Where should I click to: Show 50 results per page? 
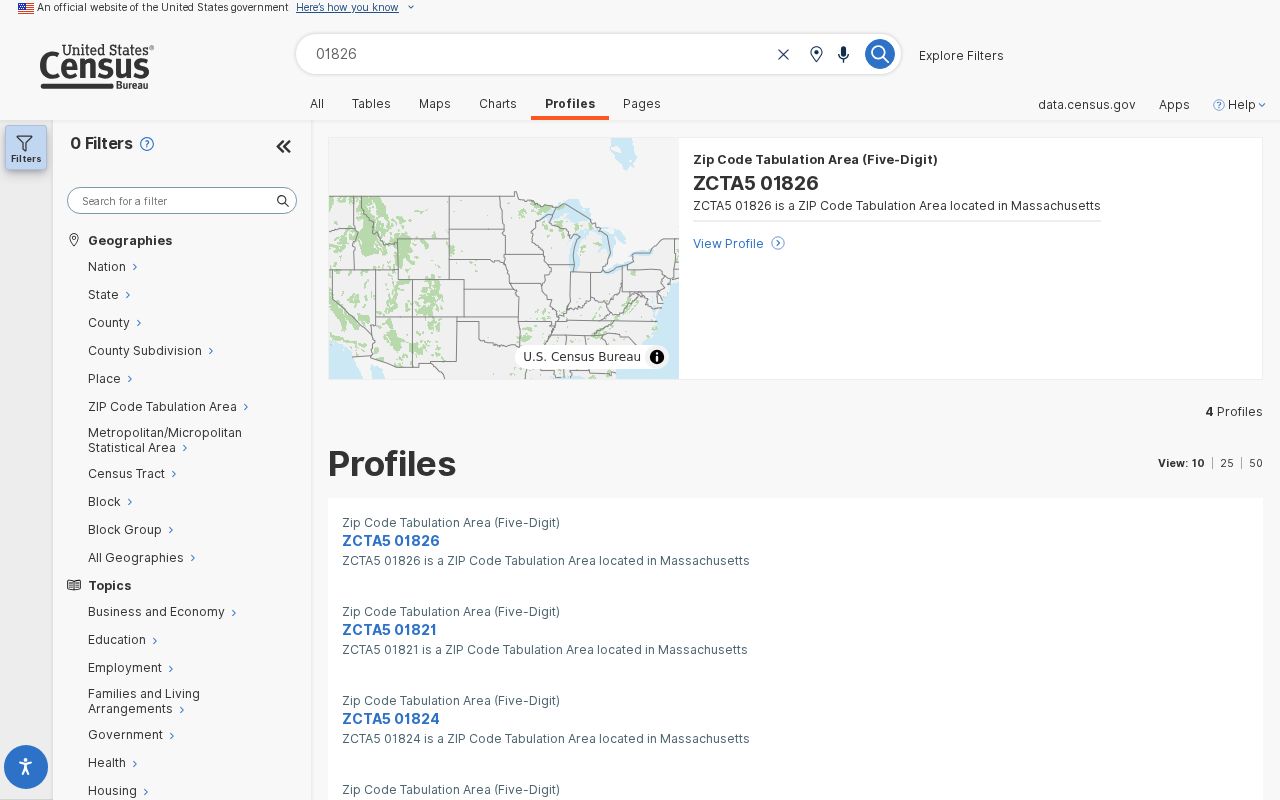1256,463
